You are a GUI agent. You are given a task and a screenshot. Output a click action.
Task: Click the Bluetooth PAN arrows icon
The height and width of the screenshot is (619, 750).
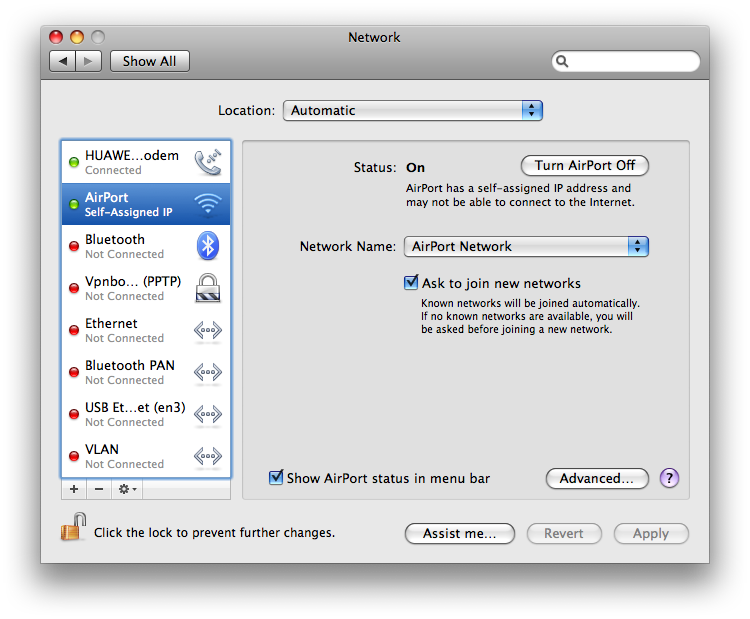coord(208,372)
